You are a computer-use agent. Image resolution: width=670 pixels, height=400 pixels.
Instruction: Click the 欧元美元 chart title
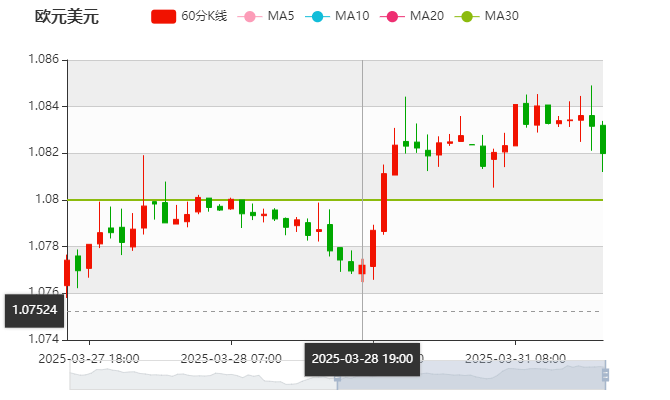[67, 17]
